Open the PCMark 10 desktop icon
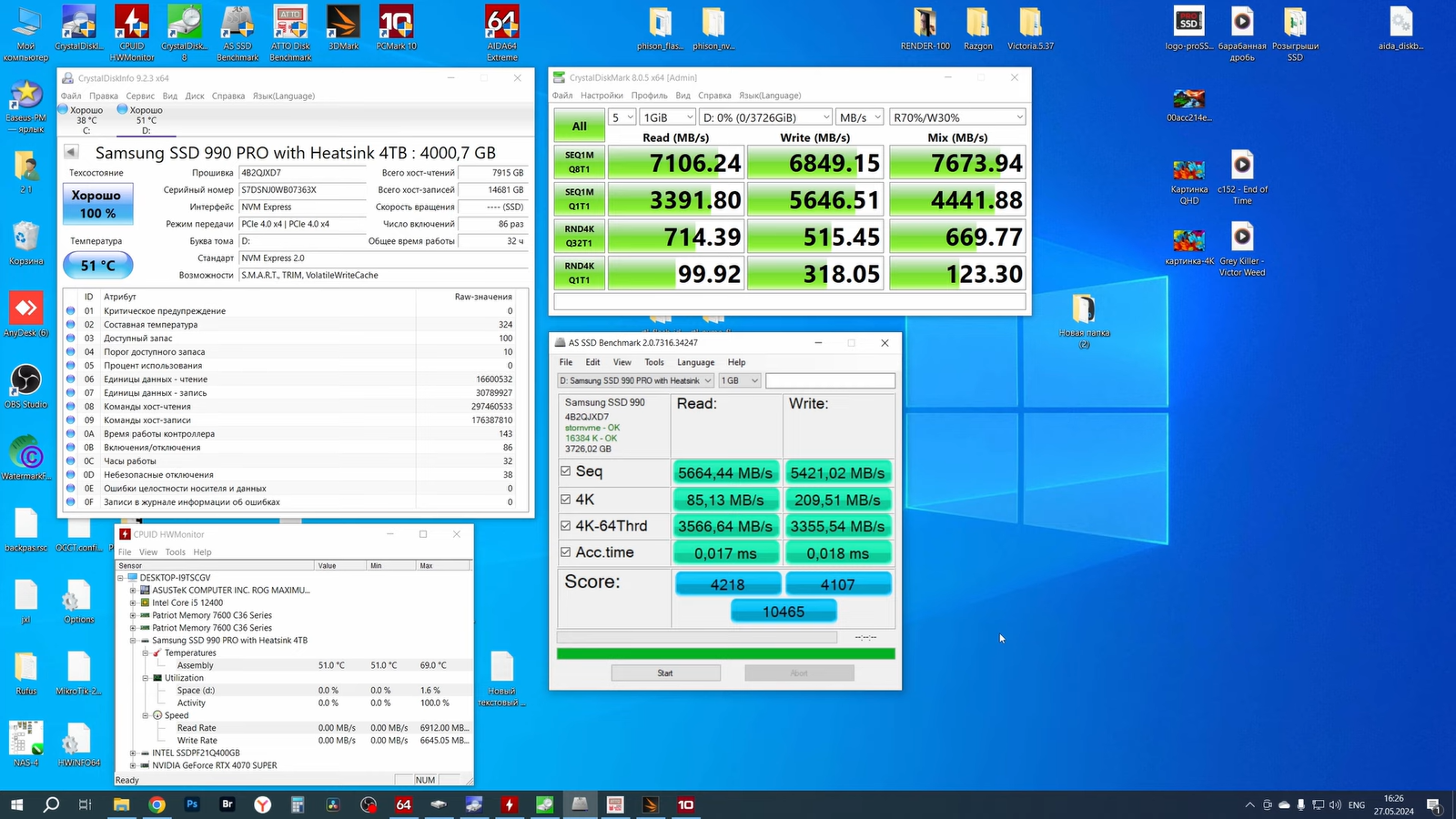1456x819 pixels. 396,24
